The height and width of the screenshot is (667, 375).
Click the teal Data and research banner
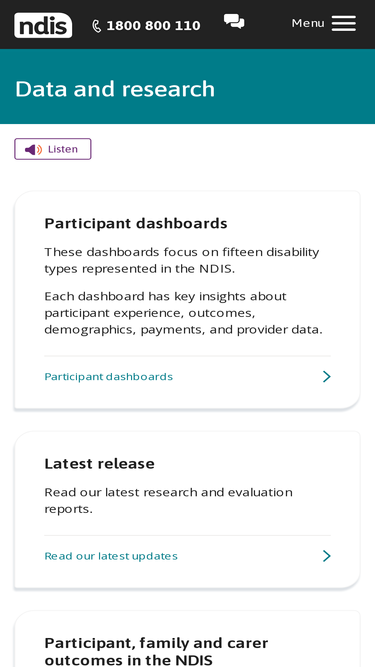(x=188, y=86)
